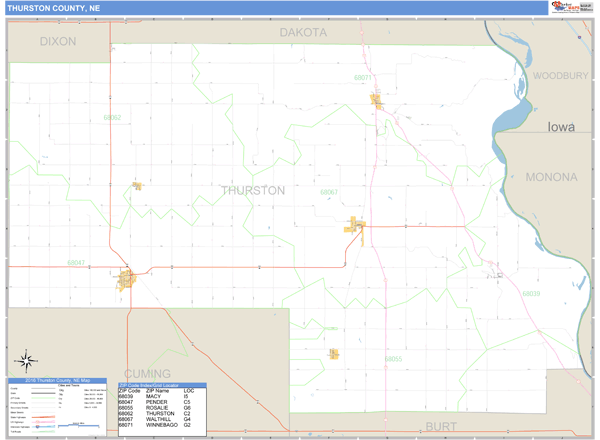600x440 pixels.
Task: Click the map legend title bar
Action: (58, 381)
